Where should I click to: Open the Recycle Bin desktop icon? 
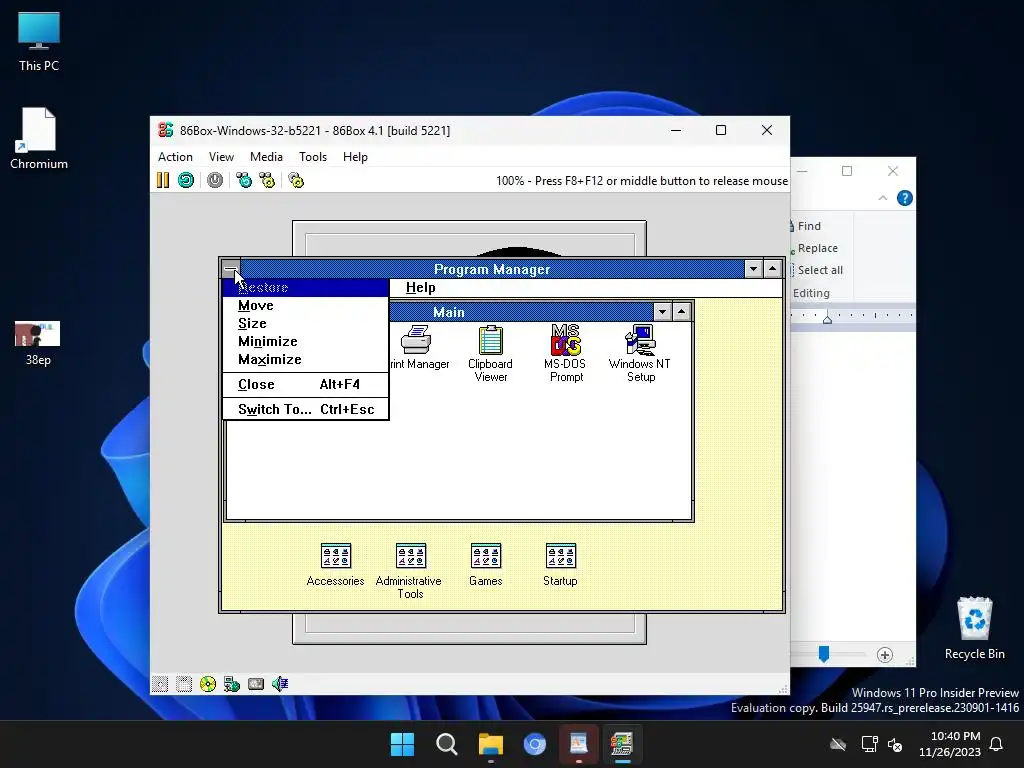(974, 628)
